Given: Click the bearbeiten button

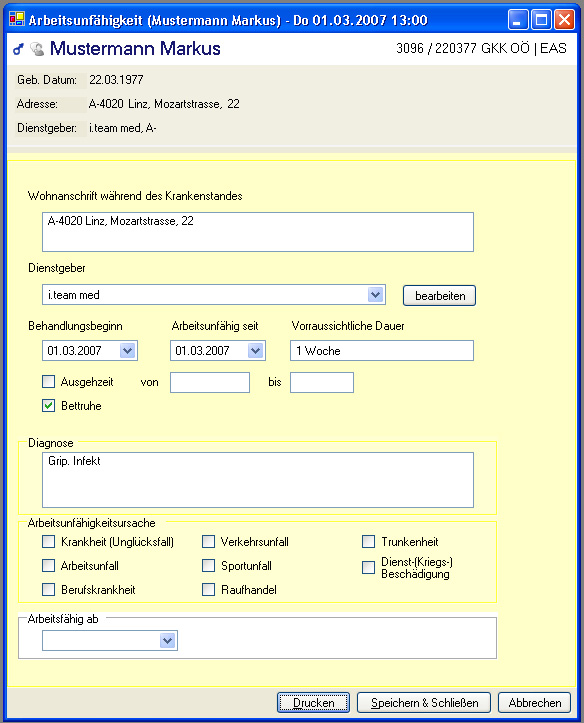Looking at the screenshot, I should click(439, 296).
